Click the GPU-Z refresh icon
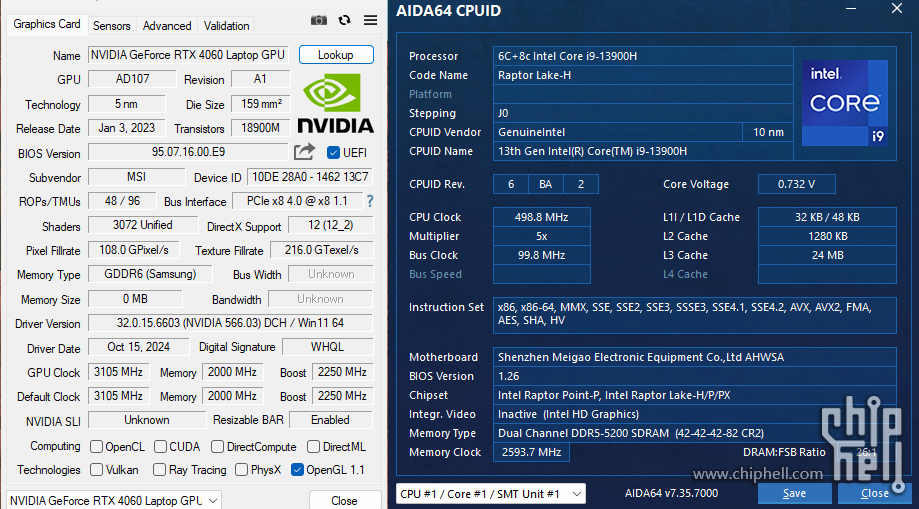 [345, 21]
